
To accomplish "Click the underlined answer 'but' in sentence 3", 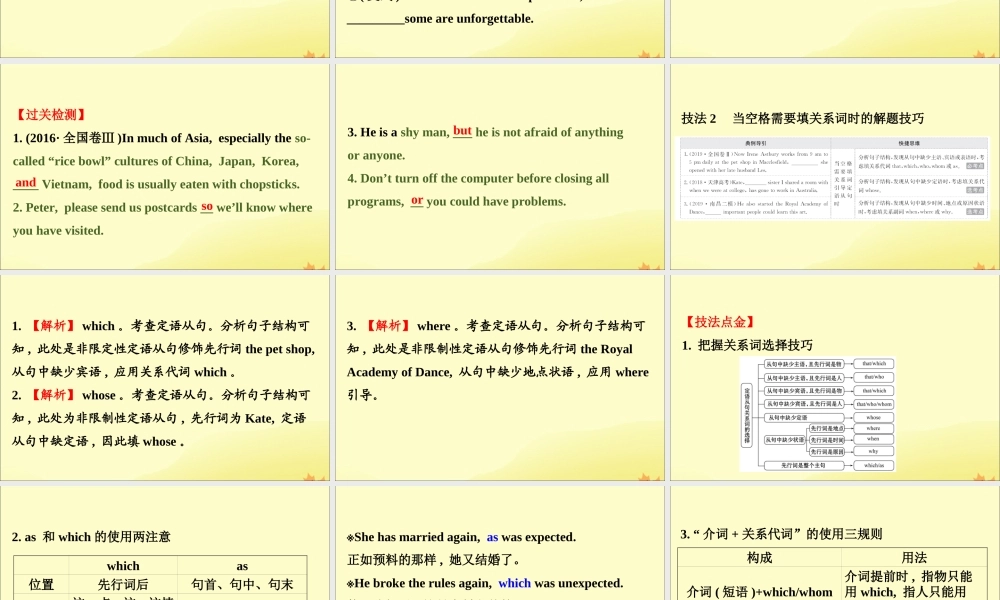I will click(x=462, y=131).
